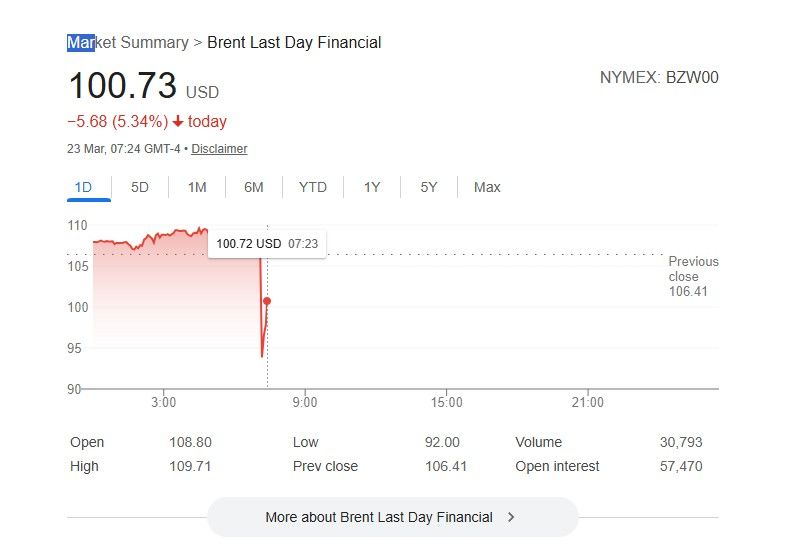Click the 100.72 USD chart tooltip
Screen dimensions: 801x546
(x=267, y=243)
